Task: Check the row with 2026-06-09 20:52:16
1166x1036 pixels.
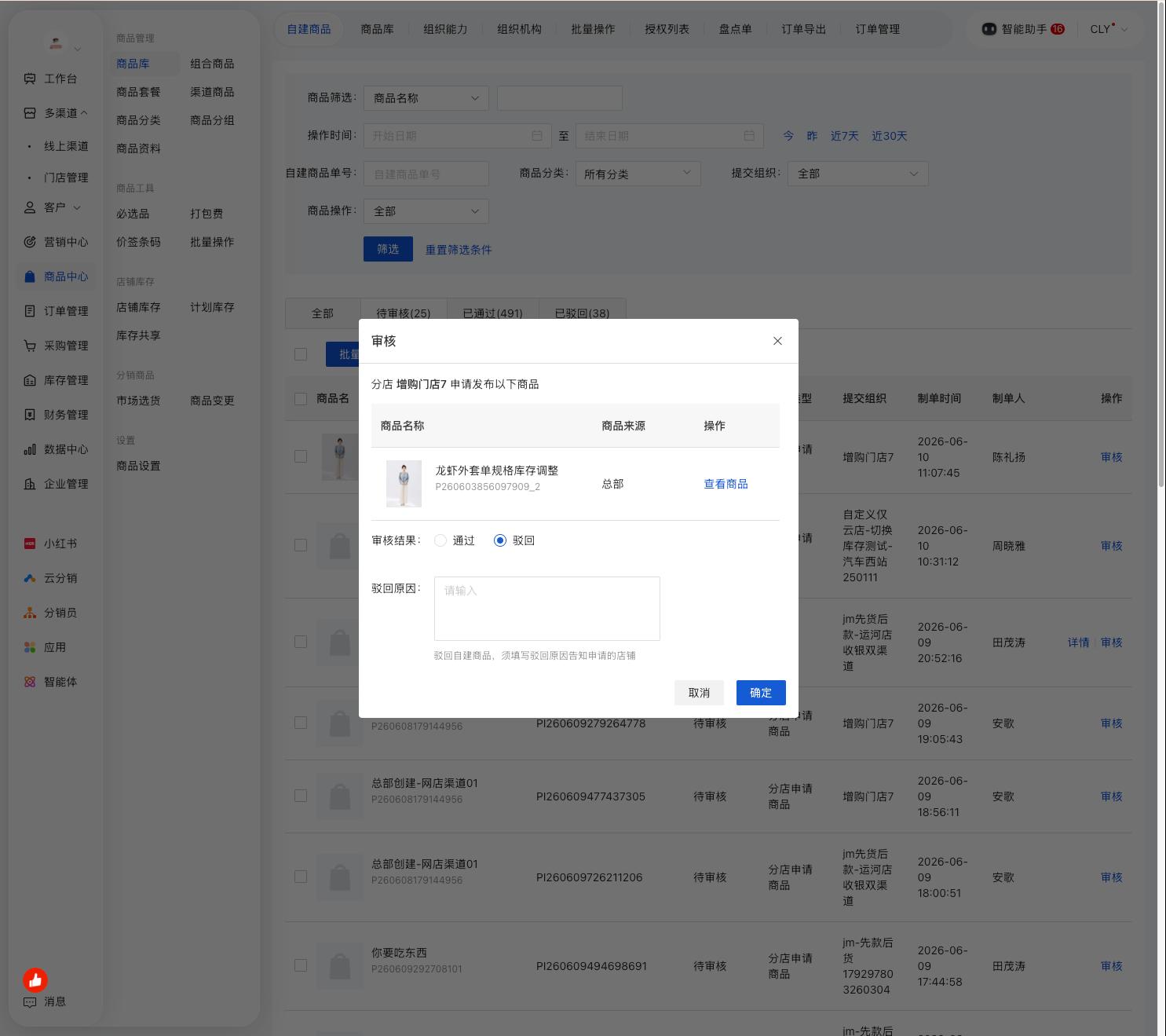Action: [x=301, y=642]
